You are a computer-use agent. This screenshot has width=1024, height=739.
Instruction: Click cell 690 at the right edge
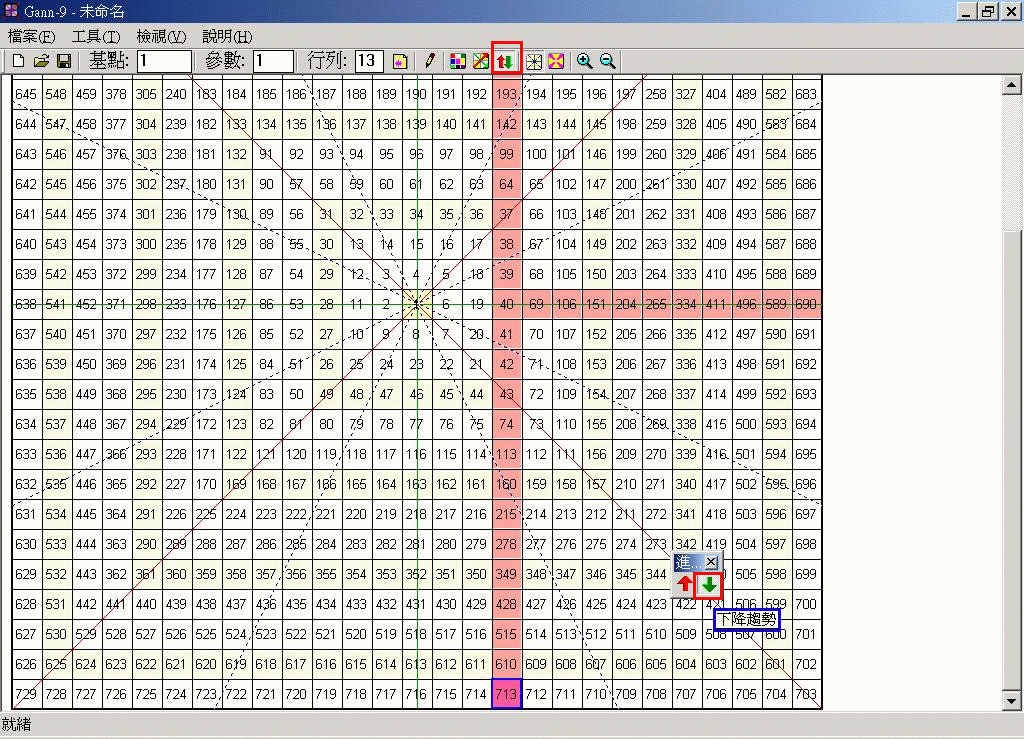pos(806,304)
